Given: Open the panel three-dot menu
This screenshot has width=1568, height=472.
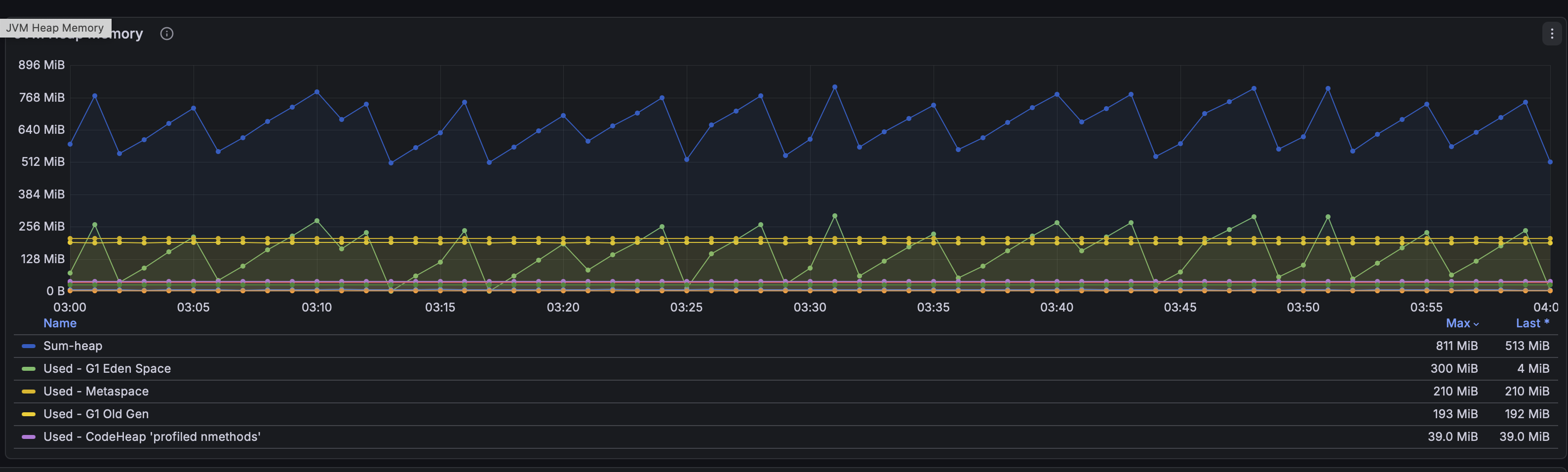Looking at the screenshot, I should pos(1552,34).
